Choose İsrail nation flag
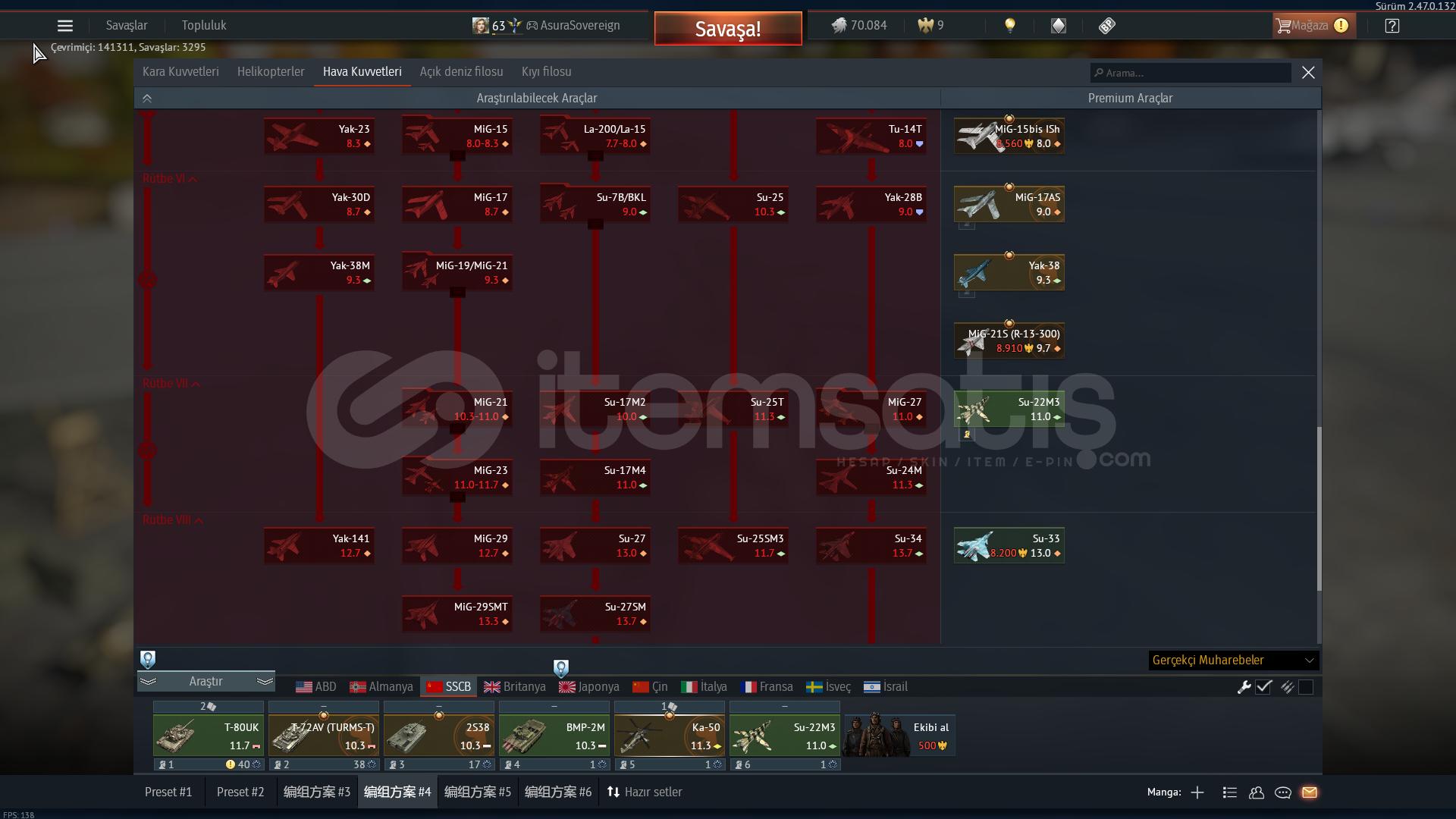The width and height of the screenshot is (1456, 819). coord(886,687)
